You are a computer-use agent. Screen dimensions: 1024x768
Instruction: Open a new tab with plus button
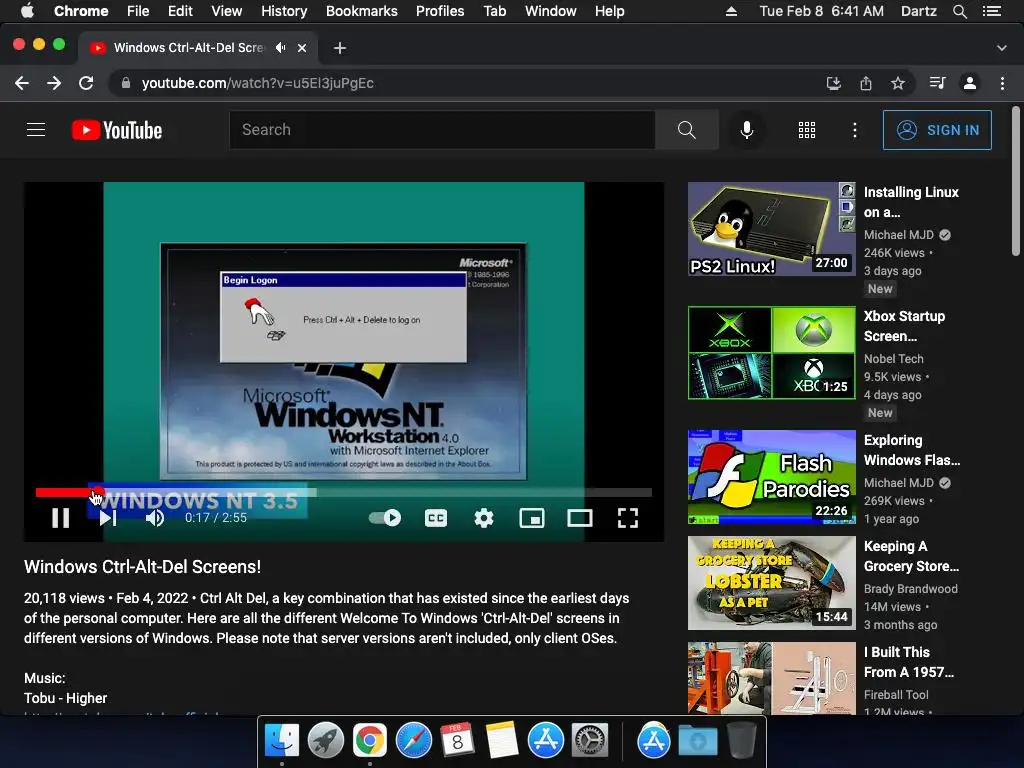click(340, 48)
